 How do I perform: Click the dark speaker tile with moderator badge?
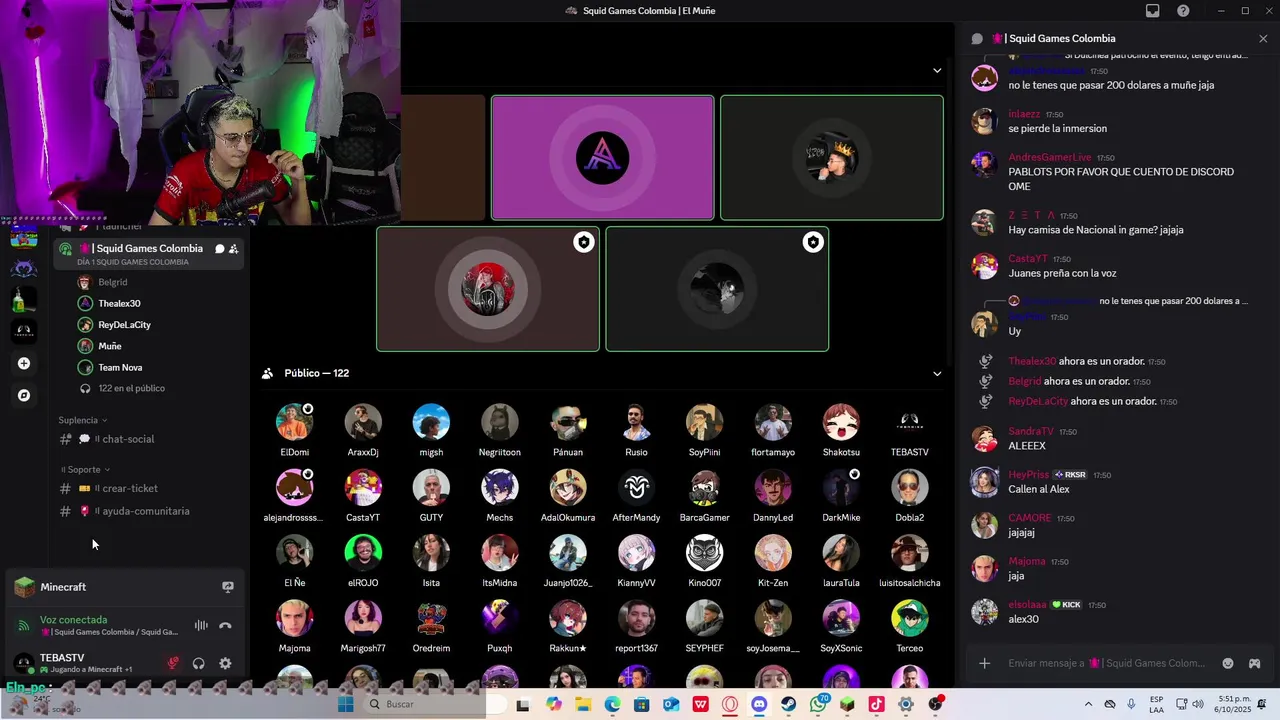pyautogui.click(x=716, y=289)
